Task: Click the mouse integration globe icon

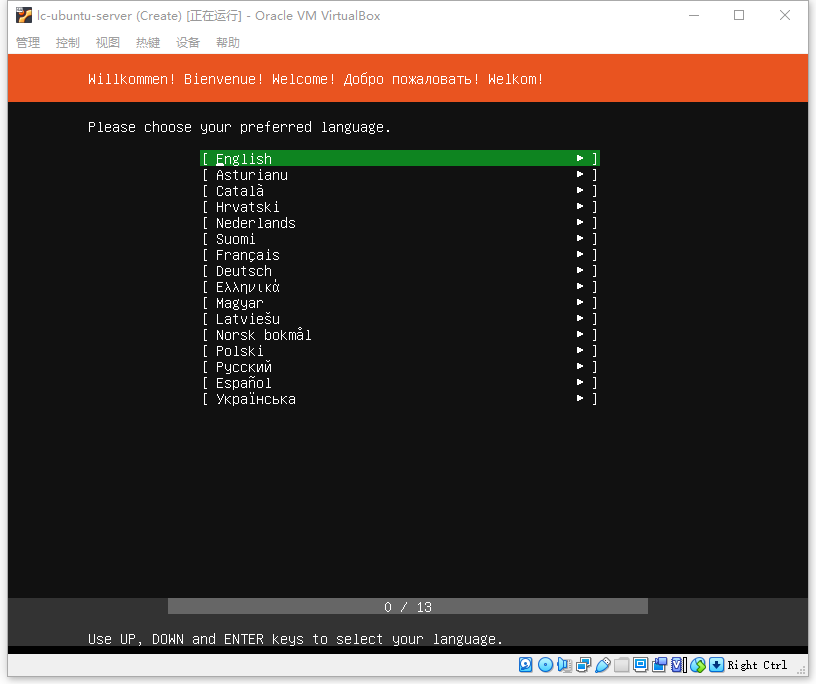Action: 698,665
